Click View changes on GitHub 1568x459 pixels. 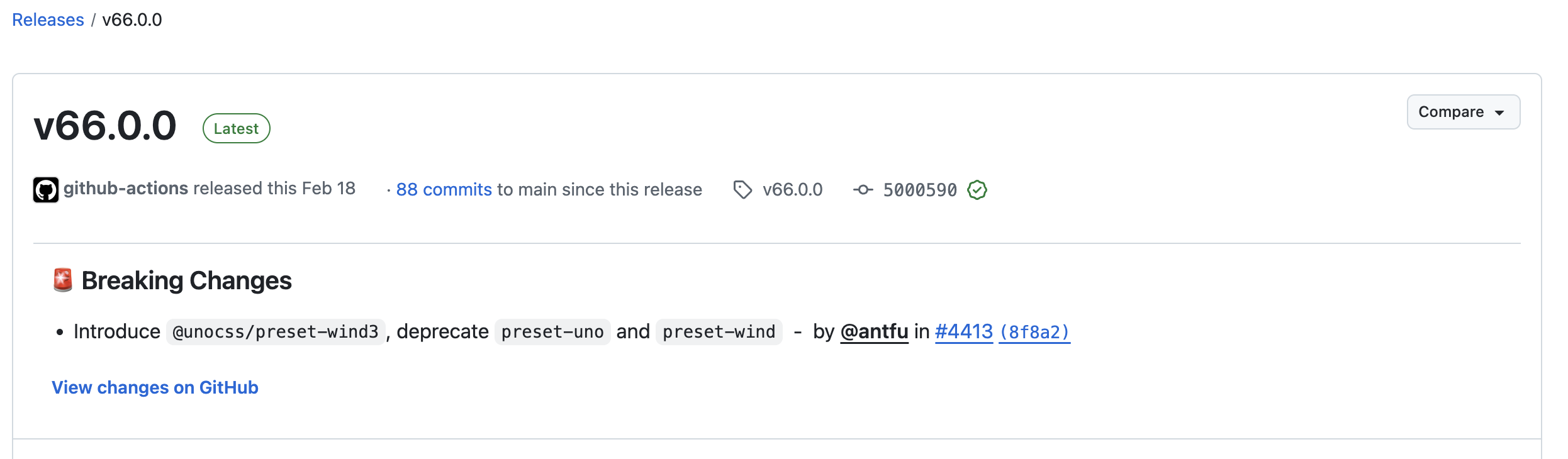(155, 387)
